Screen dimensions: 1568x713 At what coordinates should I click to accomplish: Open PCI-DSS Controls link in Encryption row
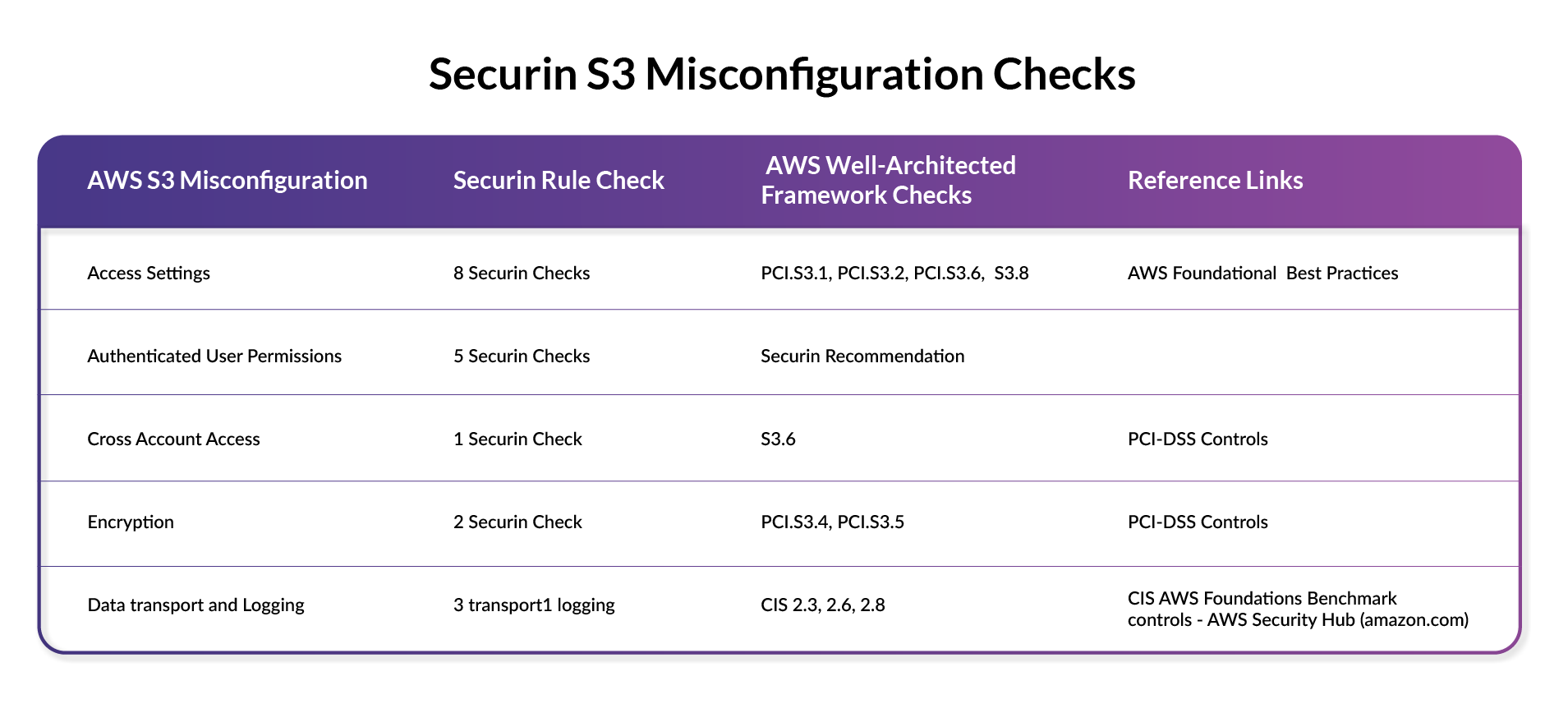[x=1198, y=522]
